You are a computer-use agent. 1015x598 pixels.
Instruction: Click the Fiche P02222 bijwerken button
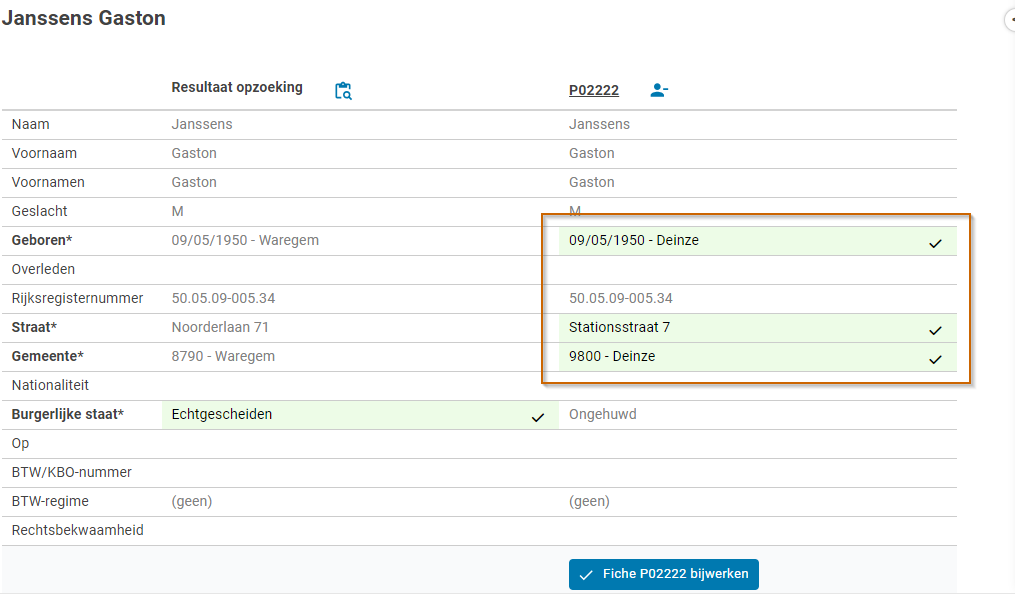[664, 574]
